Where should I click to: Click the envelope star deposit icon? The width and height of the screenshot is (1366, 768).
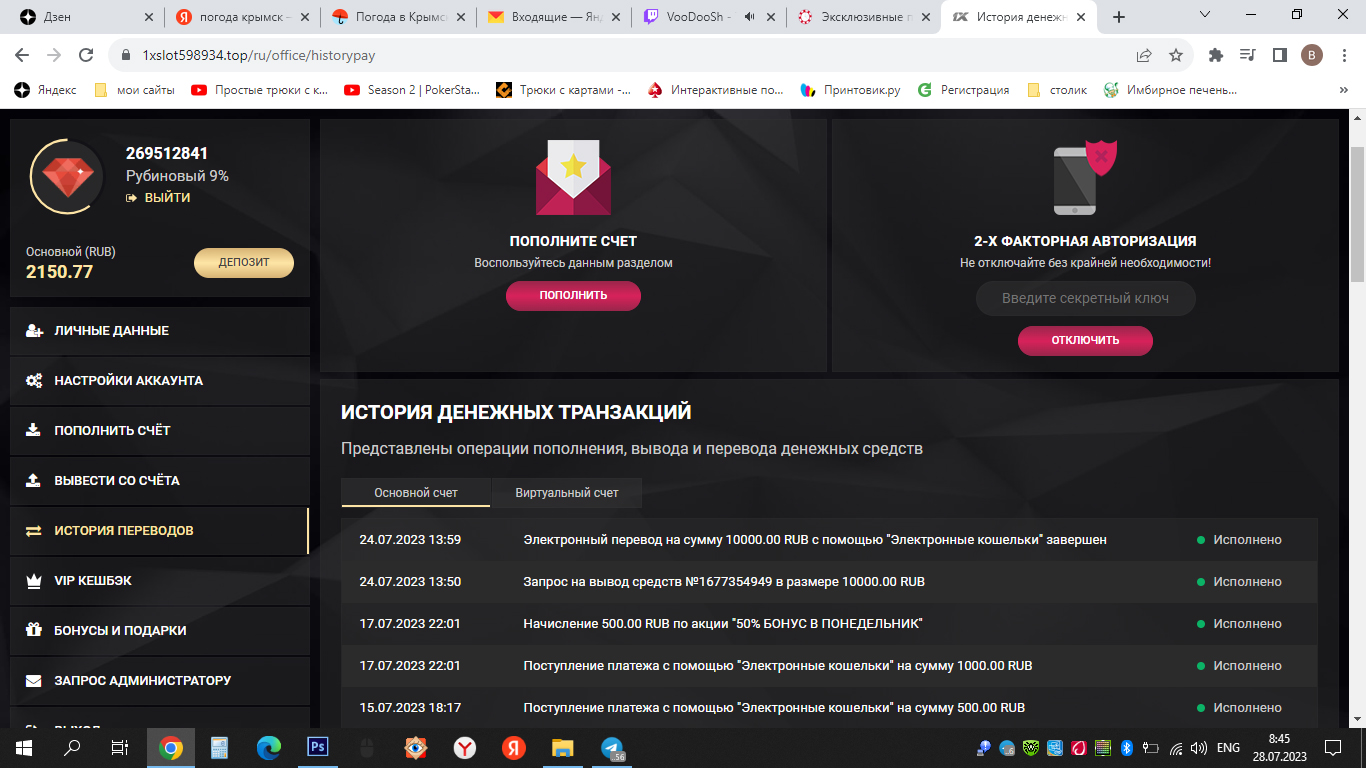(573, 177)
